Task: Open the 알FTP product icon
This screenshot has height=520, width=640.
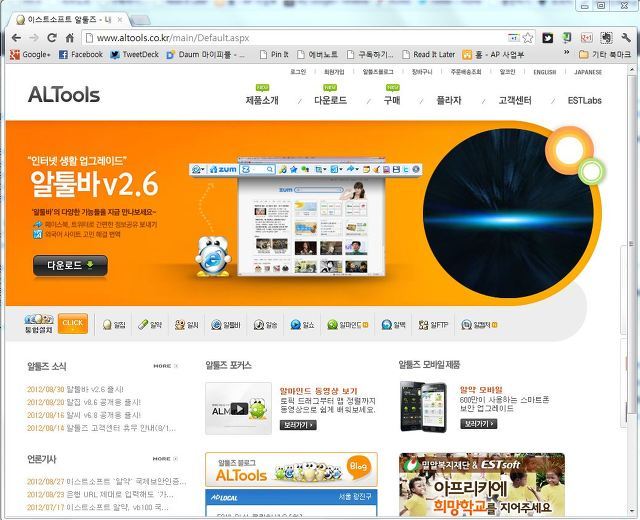Action: (433, 325)
